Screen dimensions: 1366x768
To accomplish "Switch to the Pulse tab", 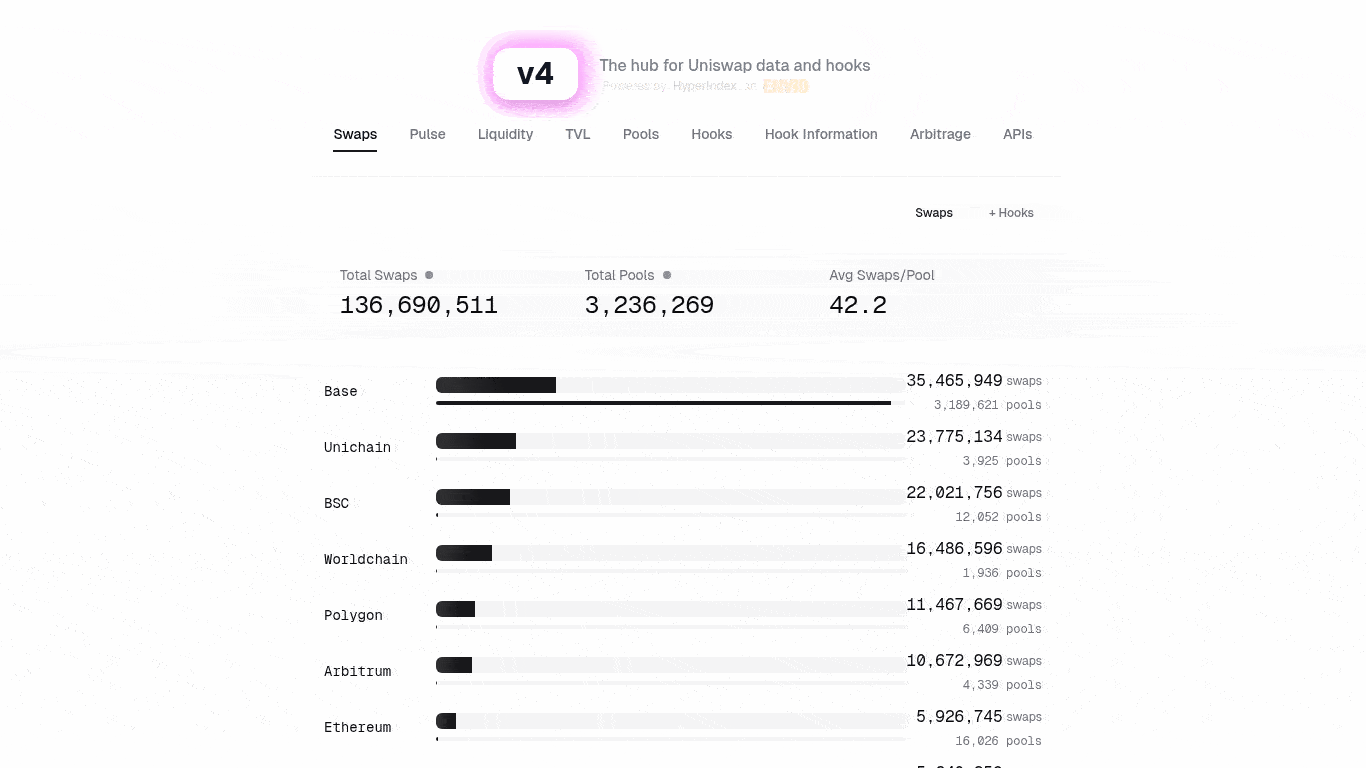I will click(x=427, y=134).
